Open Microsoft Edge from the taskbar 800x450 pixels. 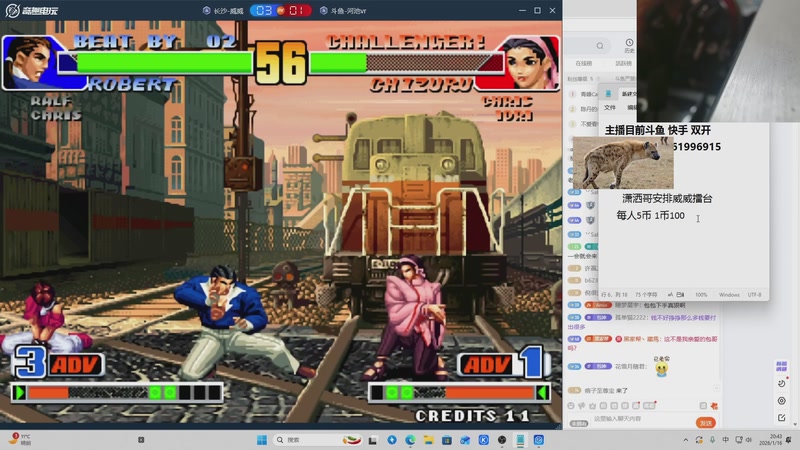coord(410,440)
